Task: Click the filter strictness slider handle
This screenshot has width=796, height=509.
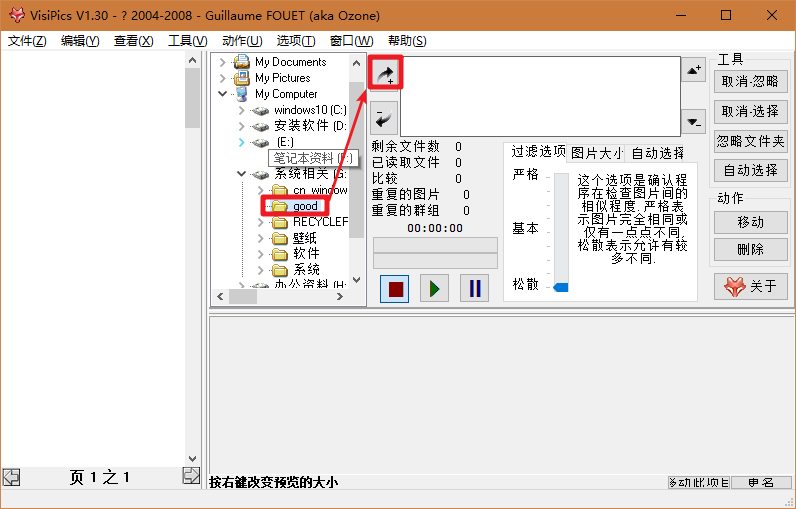Action: coord(560,287)
